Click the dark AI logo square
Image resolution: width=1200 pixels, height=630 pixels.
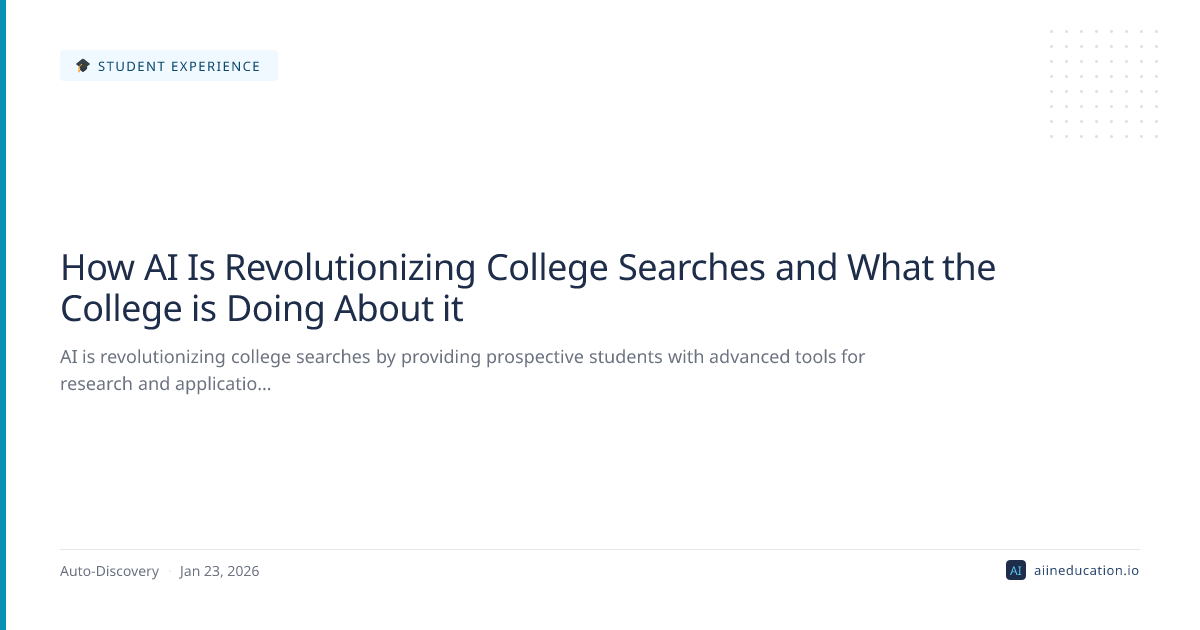click(1015, 571)
